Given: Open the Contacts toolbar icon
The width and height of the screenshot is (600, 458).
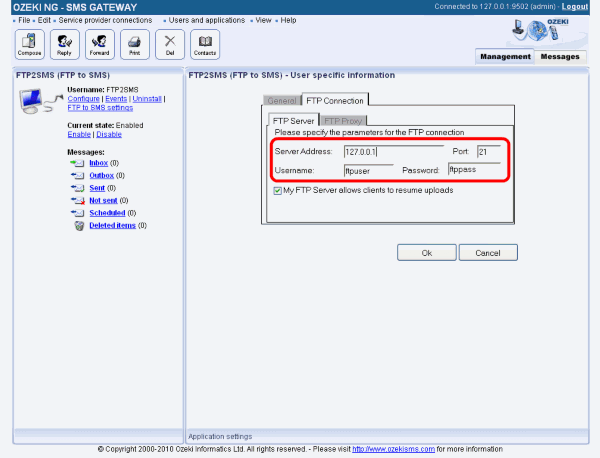Looking at the screenshot, I should tap(205, 44).
